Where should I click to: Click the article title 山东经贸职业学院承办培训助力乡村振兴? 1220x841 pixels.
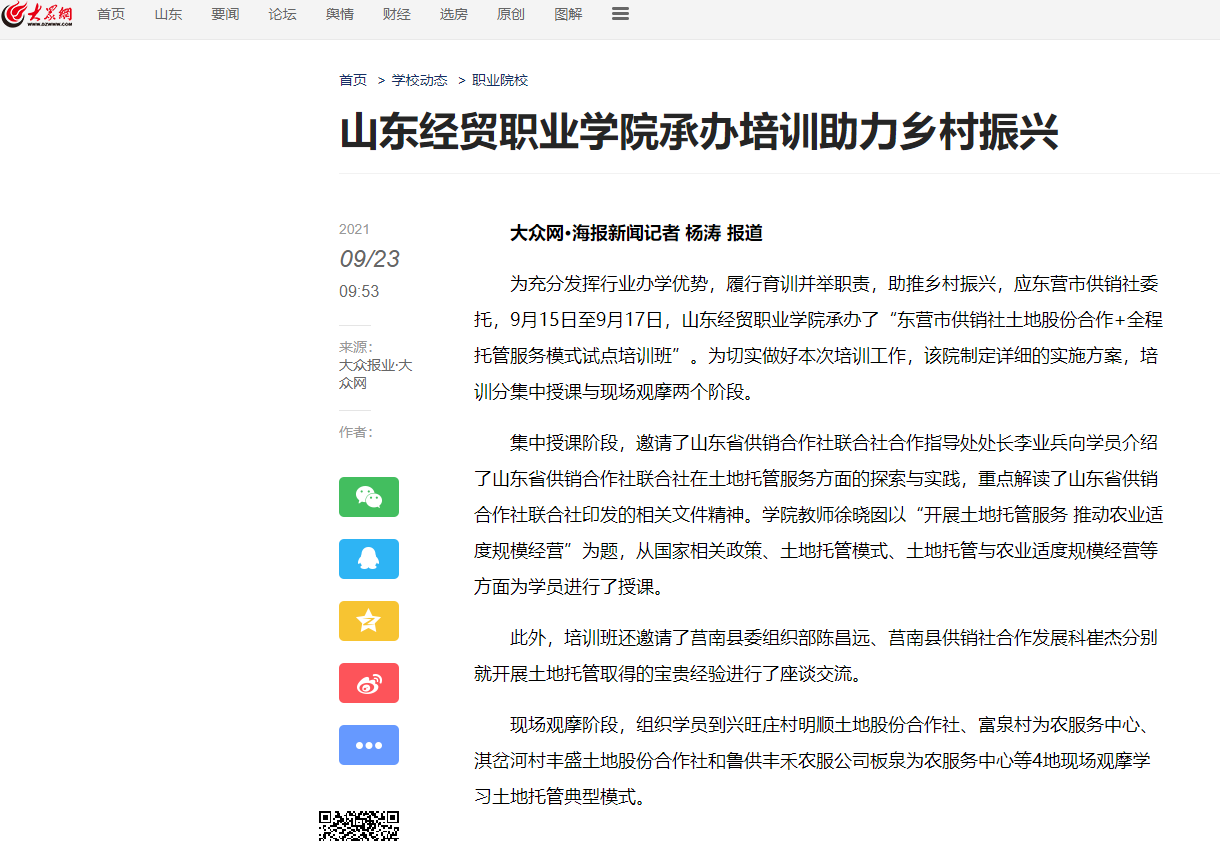click(x=699, y=132)
